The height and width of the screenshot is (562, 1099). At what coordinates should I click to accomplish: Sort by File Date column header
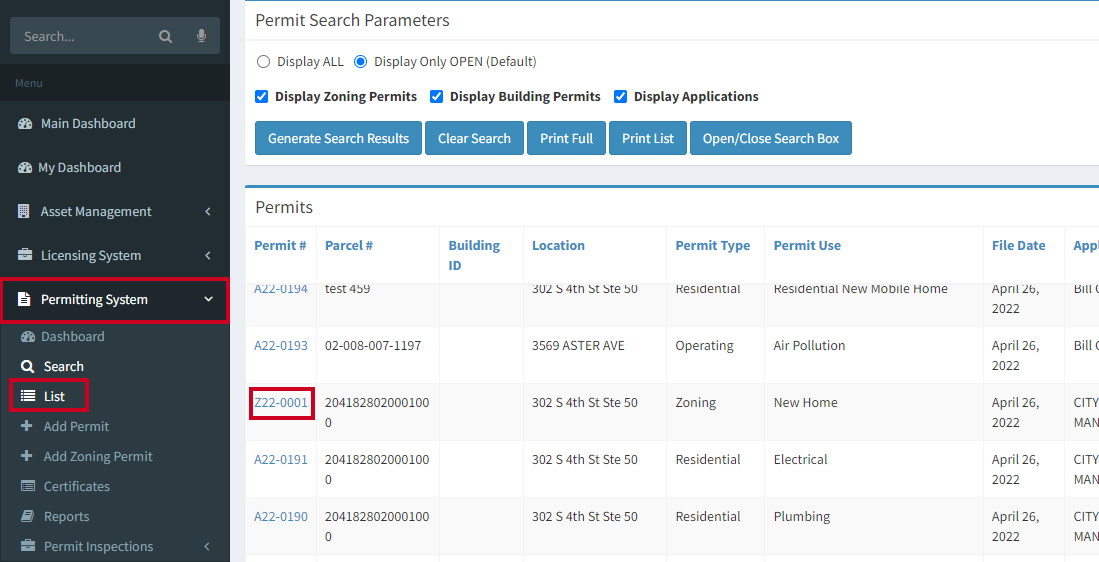[1018, 245]
